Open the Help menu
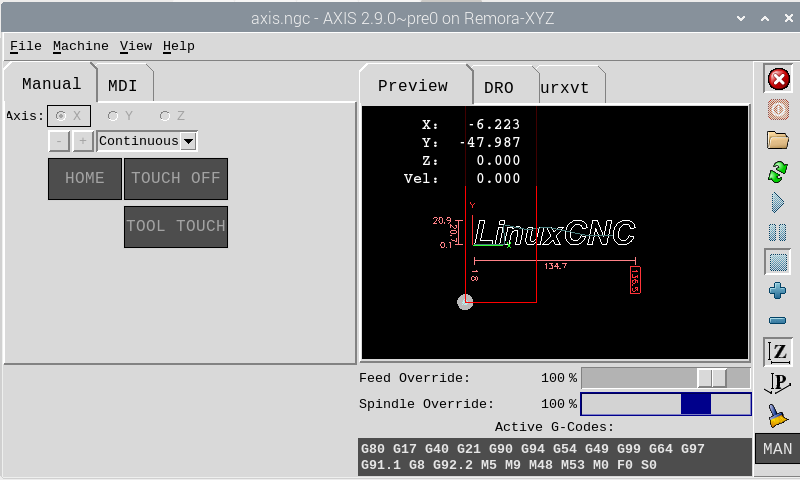The image size is (800, 480). point(179,46)
